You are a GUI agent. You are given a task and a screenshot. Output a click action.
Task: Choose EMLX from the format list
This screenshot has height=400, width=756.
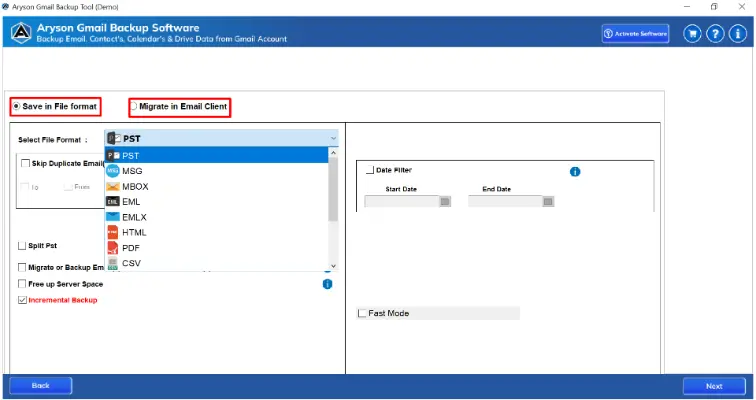tap(216, 217)
